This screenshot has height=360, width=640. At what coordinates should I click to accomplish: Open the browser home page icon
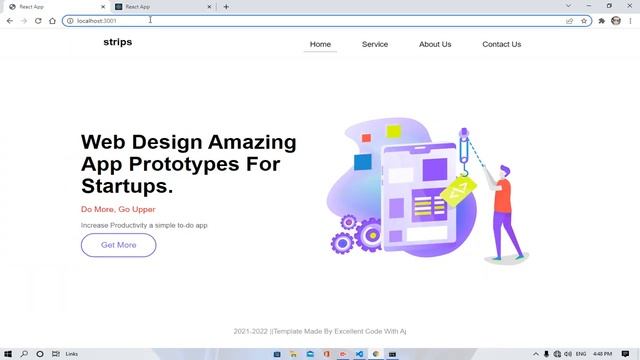(52, 21)
